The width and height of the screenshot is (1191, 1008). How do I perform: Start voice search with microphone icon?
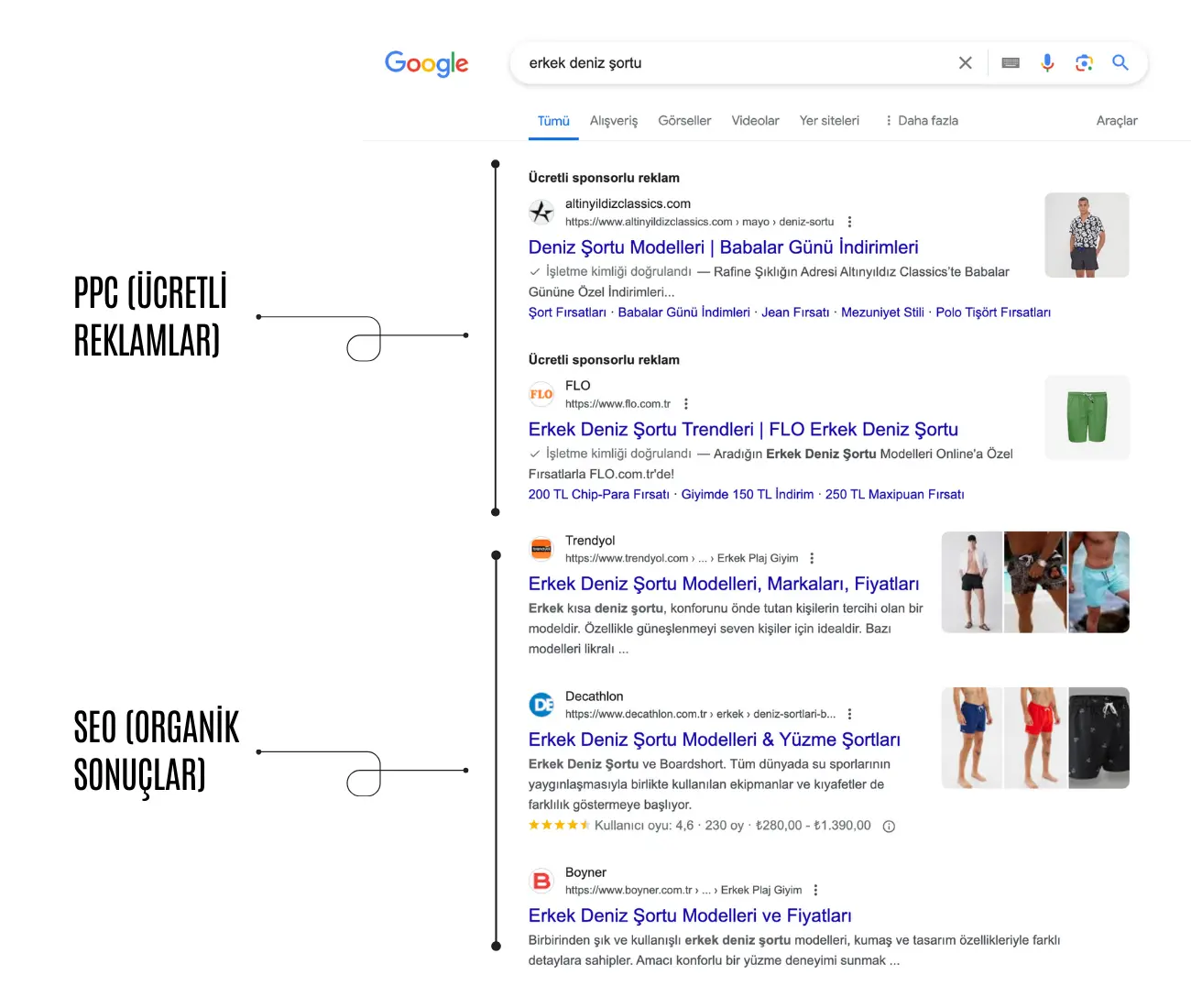(x=1047, y=62)
